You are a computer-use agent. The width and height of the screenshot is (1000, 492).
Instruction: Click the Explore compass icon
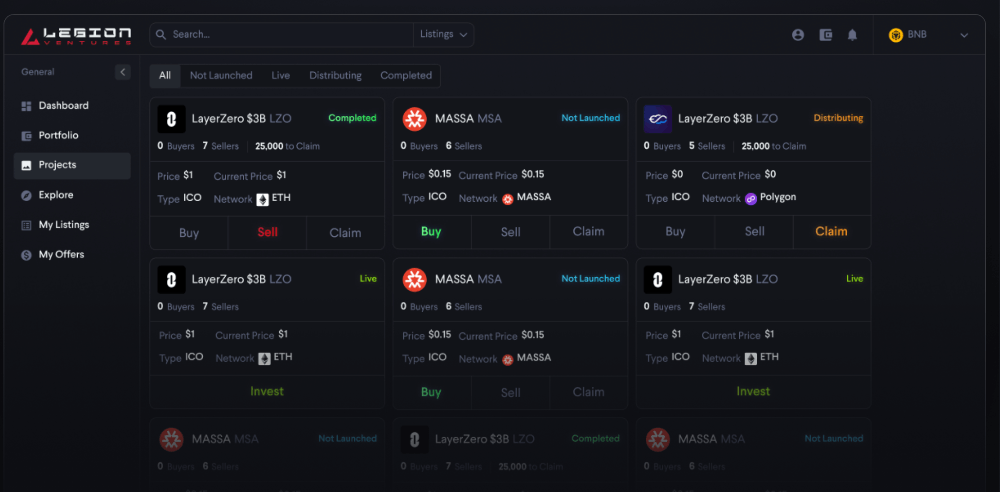tap(26, 195)
